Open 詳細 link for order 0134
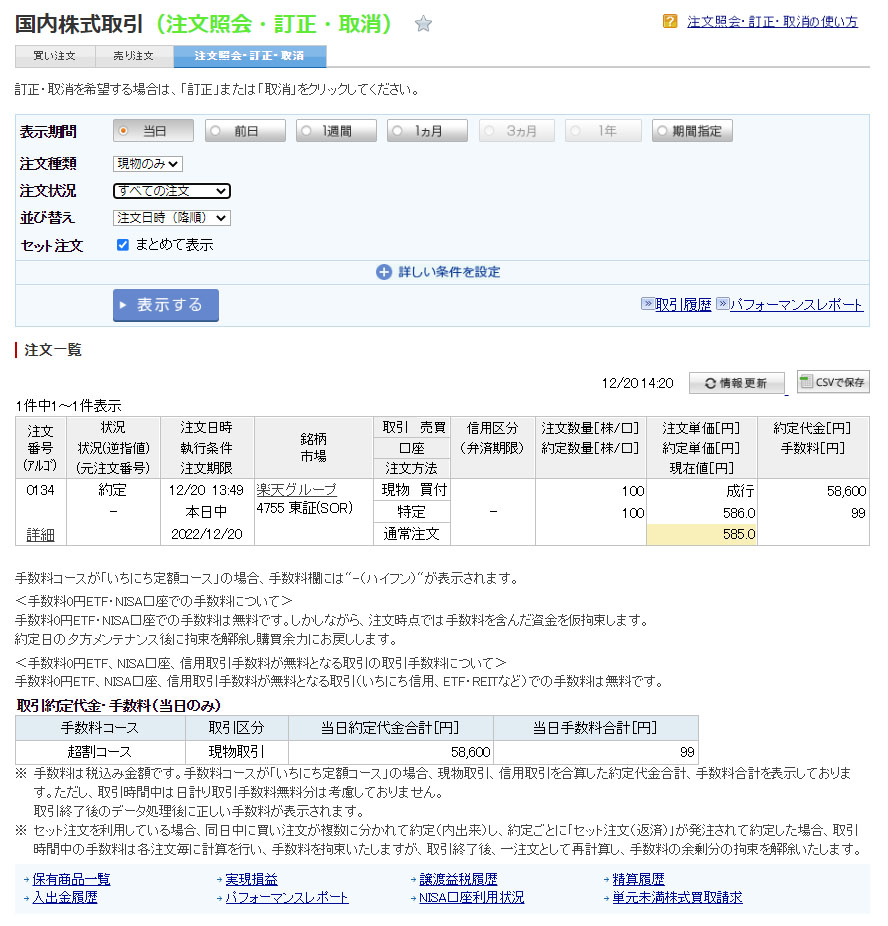 41,535
